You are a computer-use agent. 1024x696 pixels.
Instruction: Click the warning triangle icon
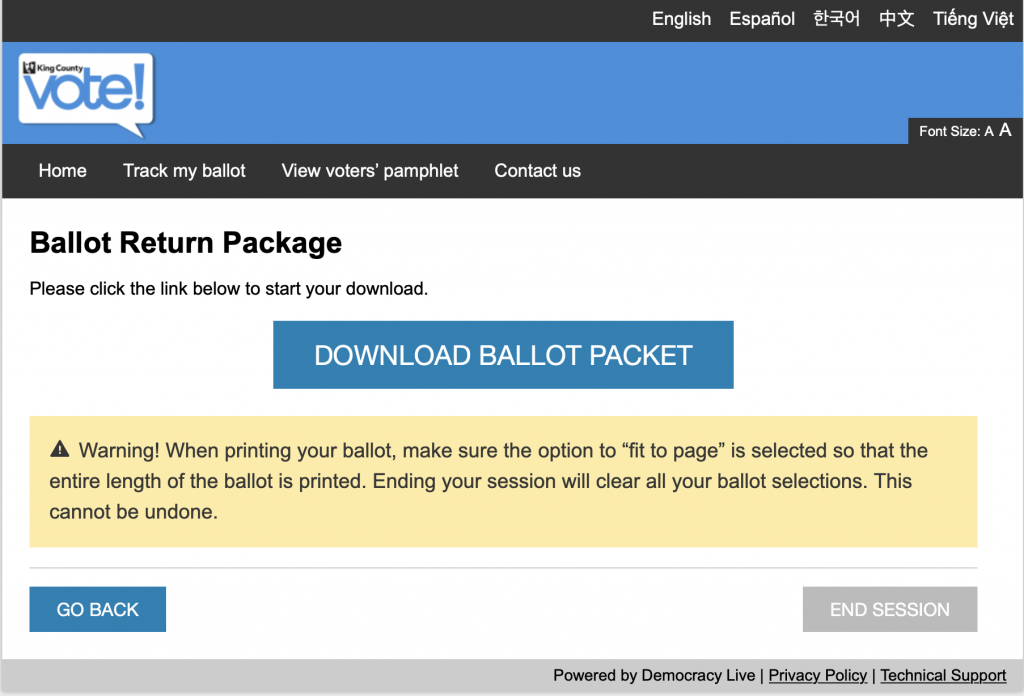pos(59,449)
